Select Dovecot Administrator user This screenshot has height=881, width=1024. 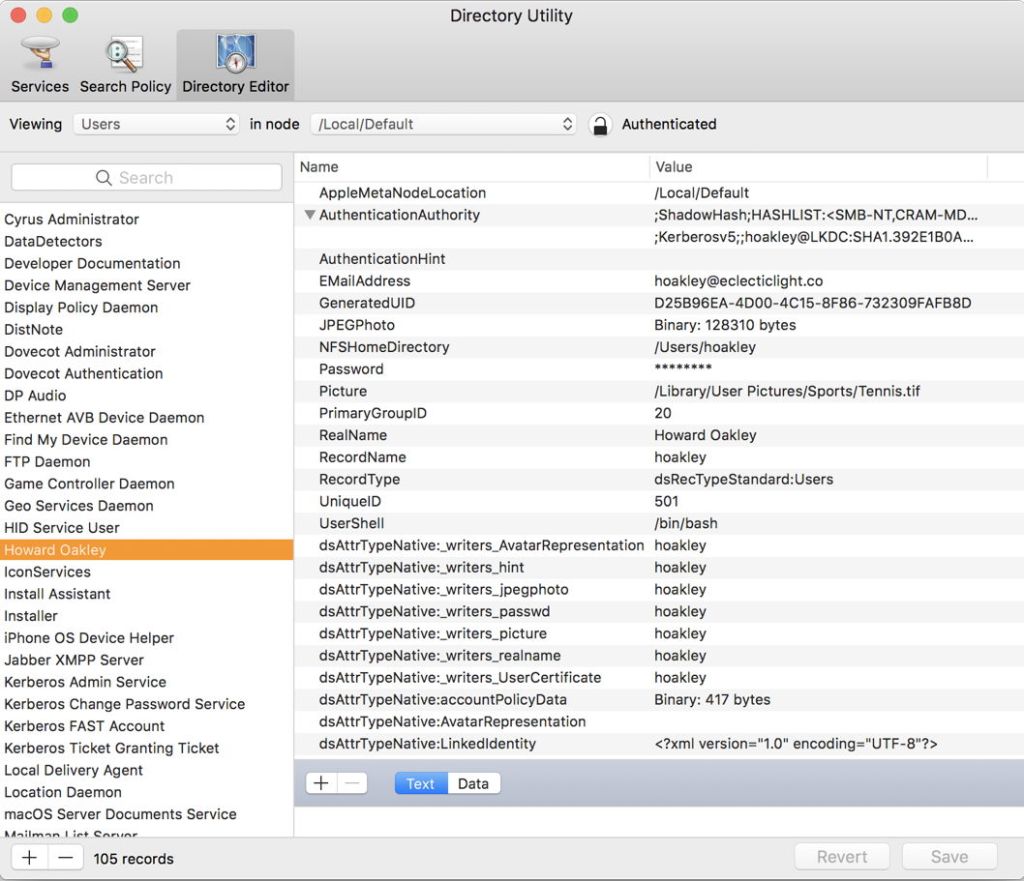pyautogui.click(x=146, y=351)
